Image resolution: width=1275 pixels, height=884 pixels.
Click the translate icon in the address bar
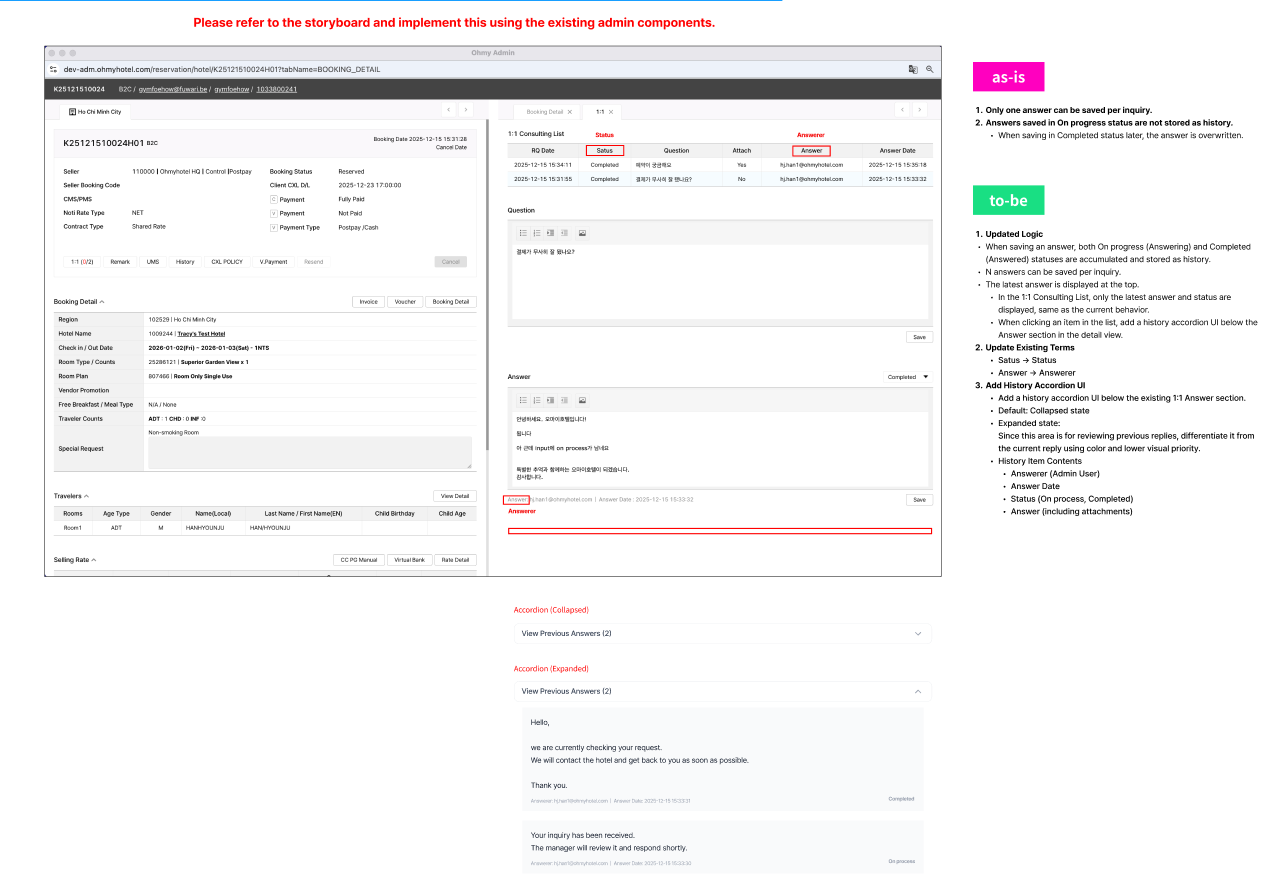pyautogui.click(x=913, y=69)
